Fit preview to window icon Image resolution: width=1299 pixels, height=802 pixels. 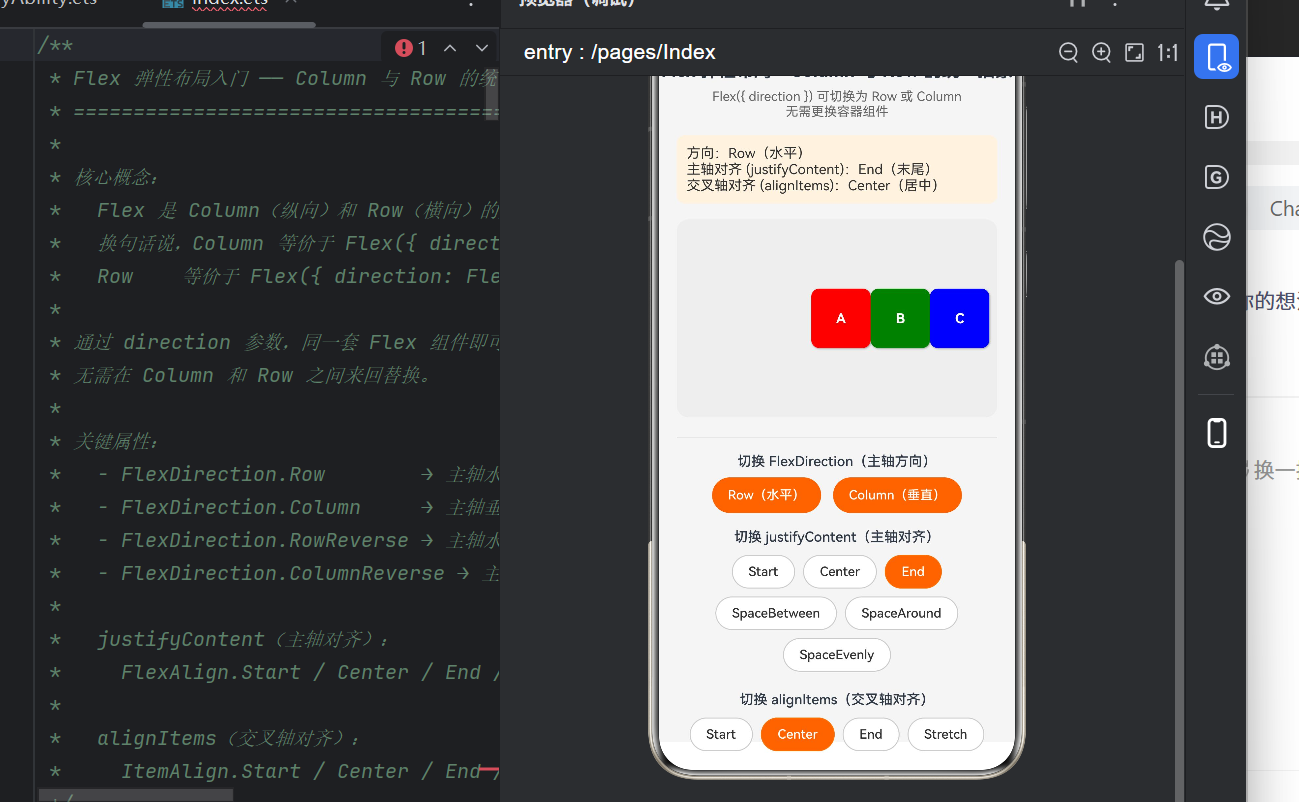tap(1134, 53)
